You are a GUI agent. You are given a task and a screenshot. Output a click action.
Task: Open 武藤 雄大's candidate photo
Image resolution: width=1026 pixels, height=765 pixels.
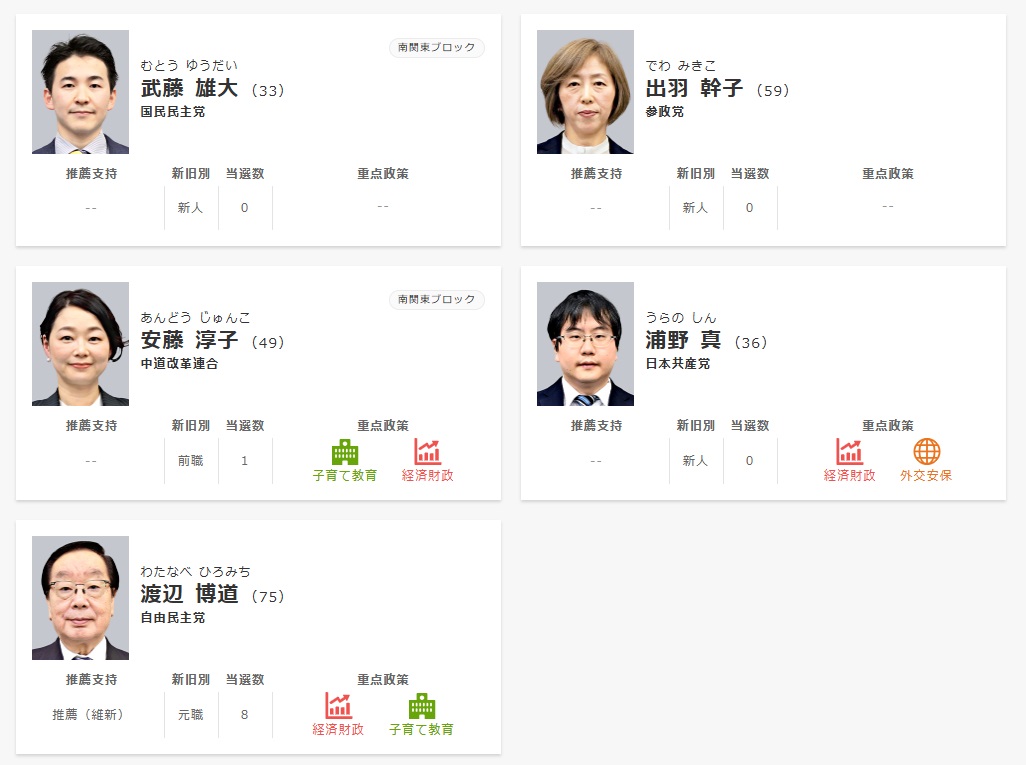coord(80,92)
